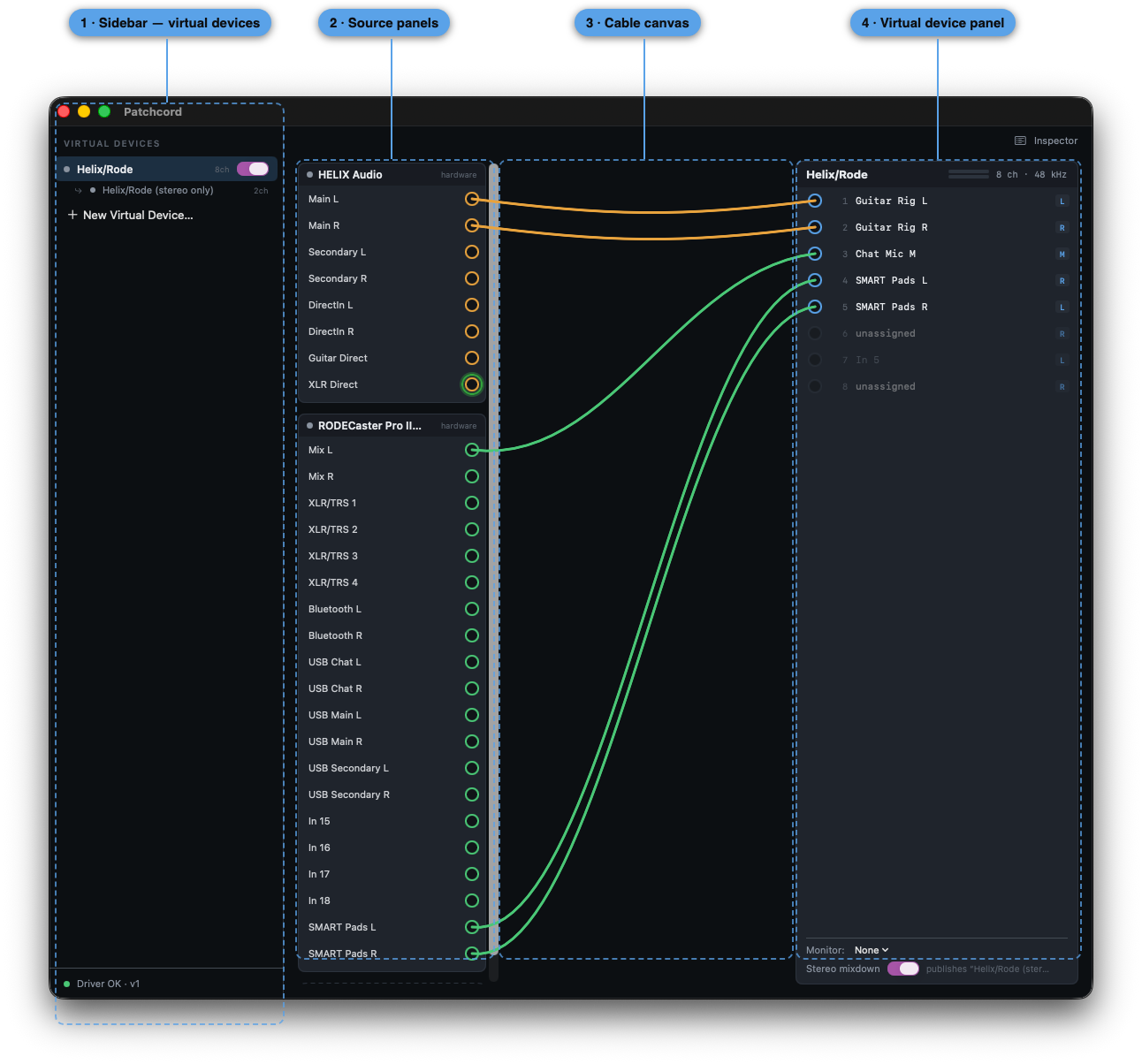Select the Secondary L port circle
1142x1064 pixels.
[472, 252]
